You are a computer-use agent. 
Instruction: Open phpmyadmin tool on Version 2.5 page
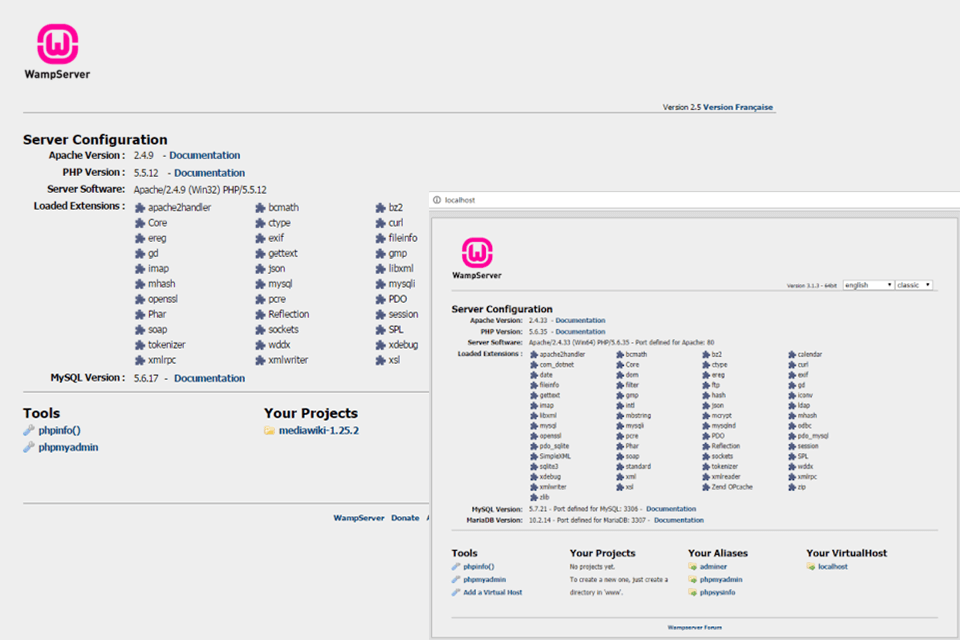coord(68,448)
